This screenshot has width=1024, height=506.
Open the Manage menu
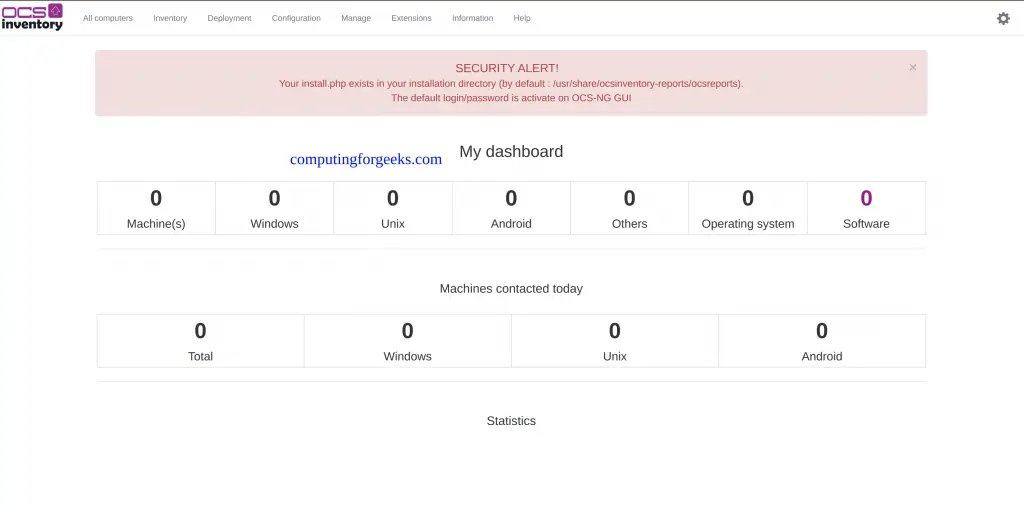tap(356, 18)
